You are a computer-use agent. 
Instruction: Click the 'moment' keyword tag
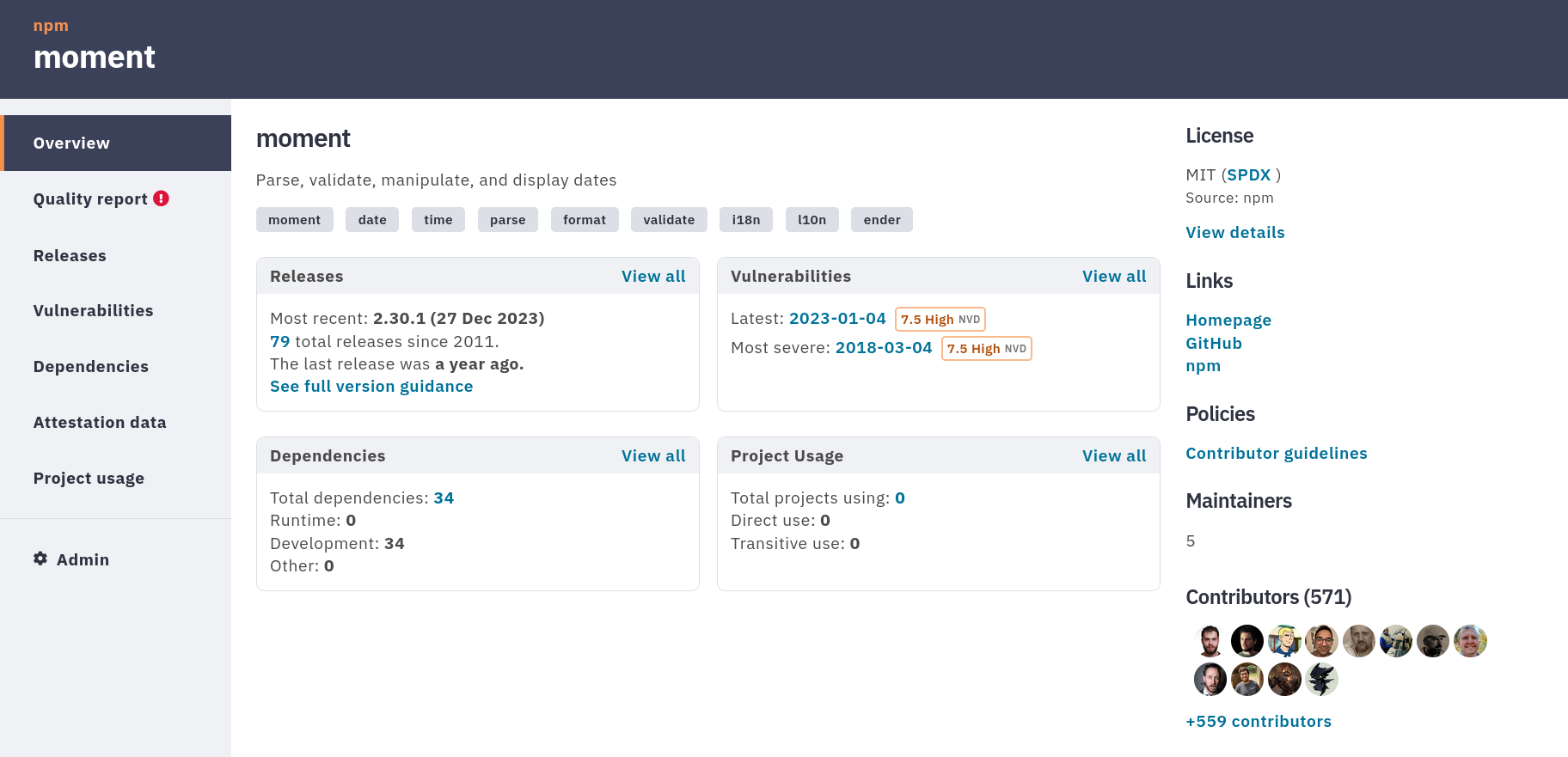tap(295, 220)
